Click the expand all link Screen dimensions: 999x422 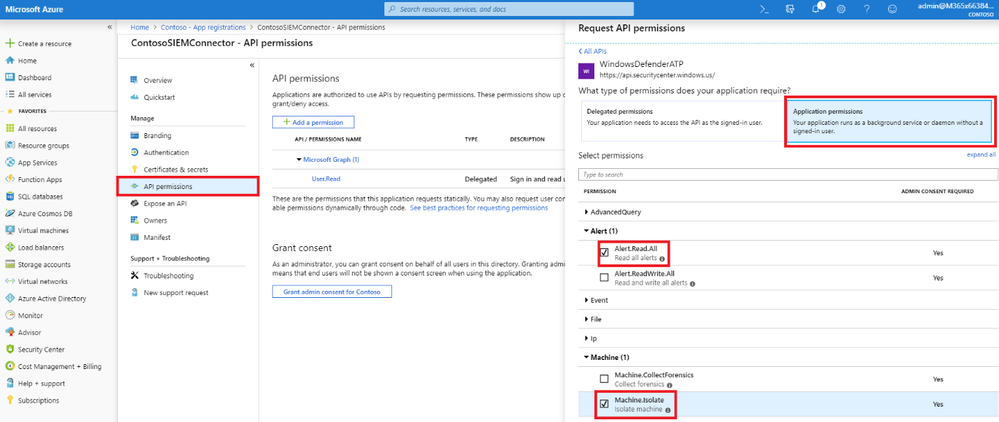[x=981, y=155]
